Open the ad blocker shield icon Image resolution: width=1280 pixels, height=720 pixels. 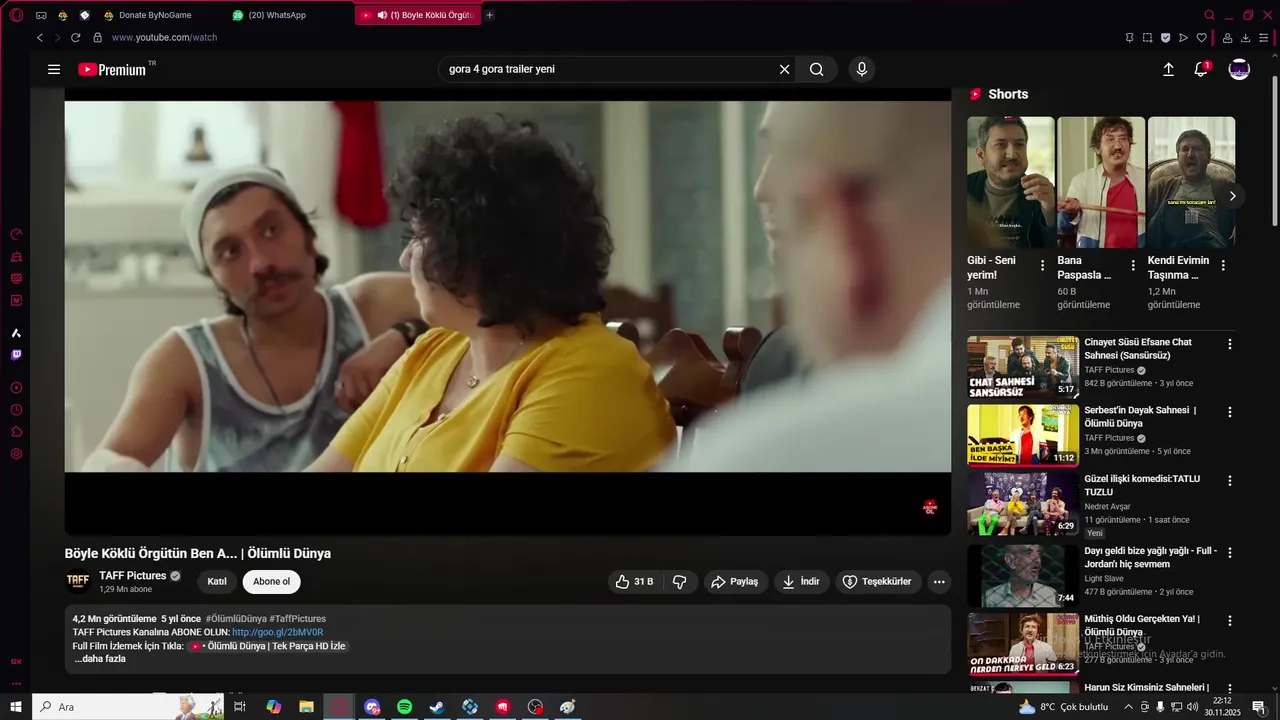[x=1165, y=38]
